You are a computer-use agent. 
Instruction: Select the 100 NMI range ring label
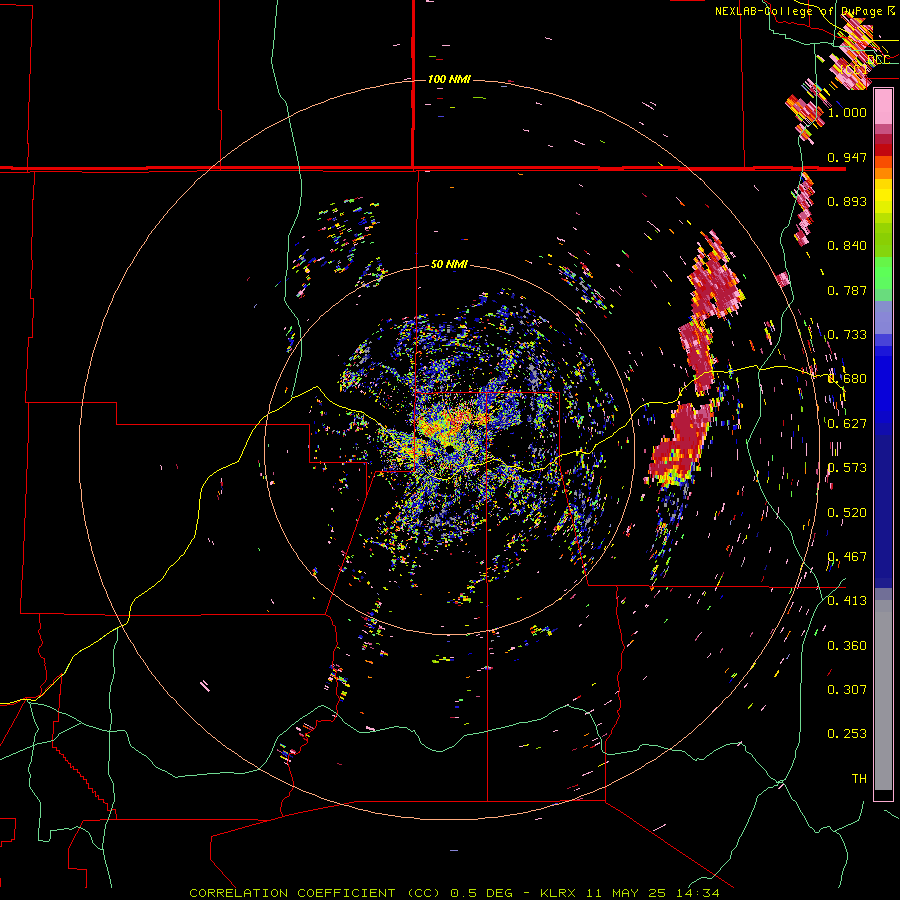(449, 79)
